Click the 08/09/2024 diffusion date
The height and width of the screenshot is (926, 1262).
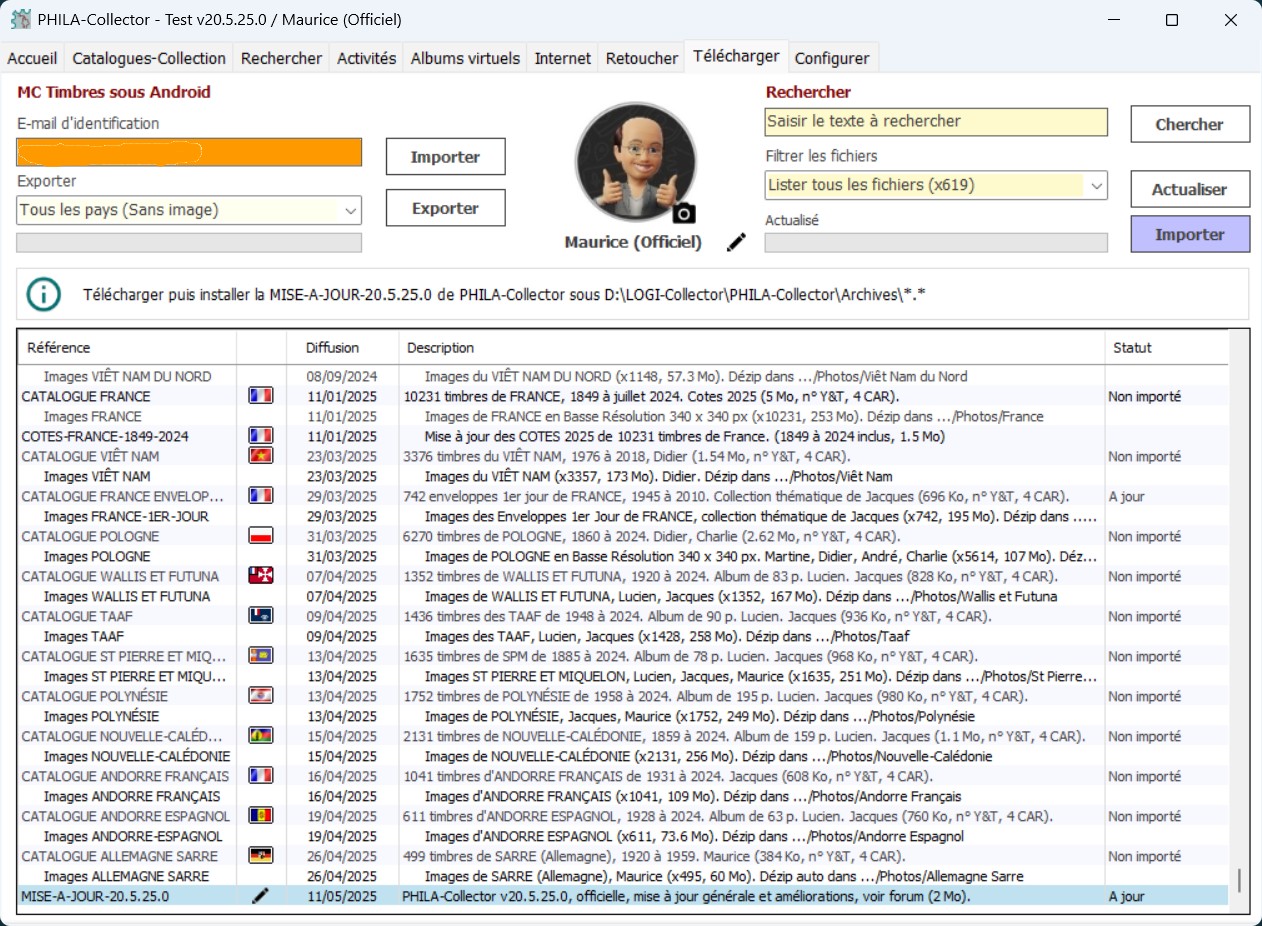pyautogui.click(x=341, y=376)
